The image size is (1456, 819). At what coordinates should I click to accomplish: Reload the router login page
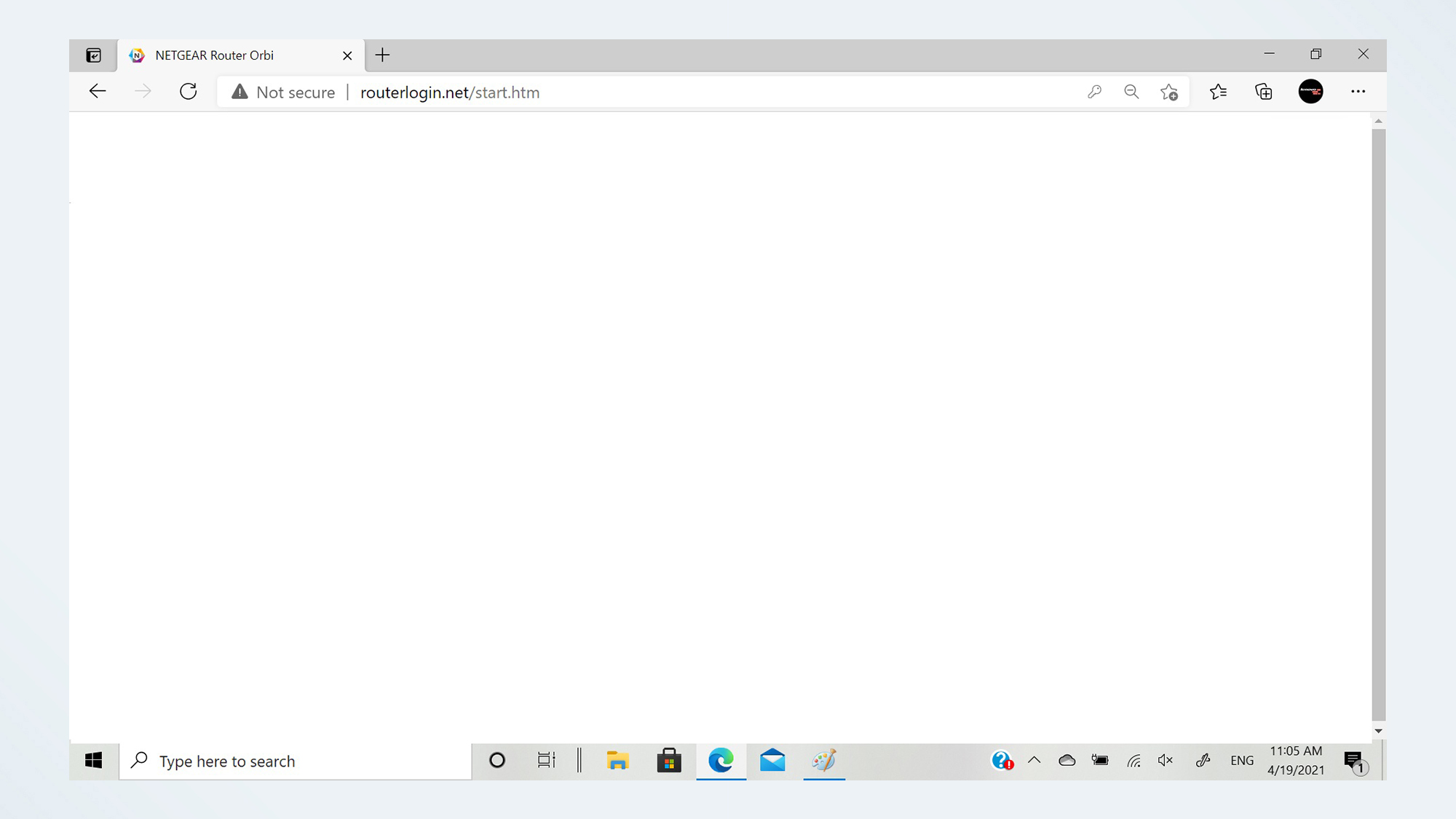coord(189,92)
